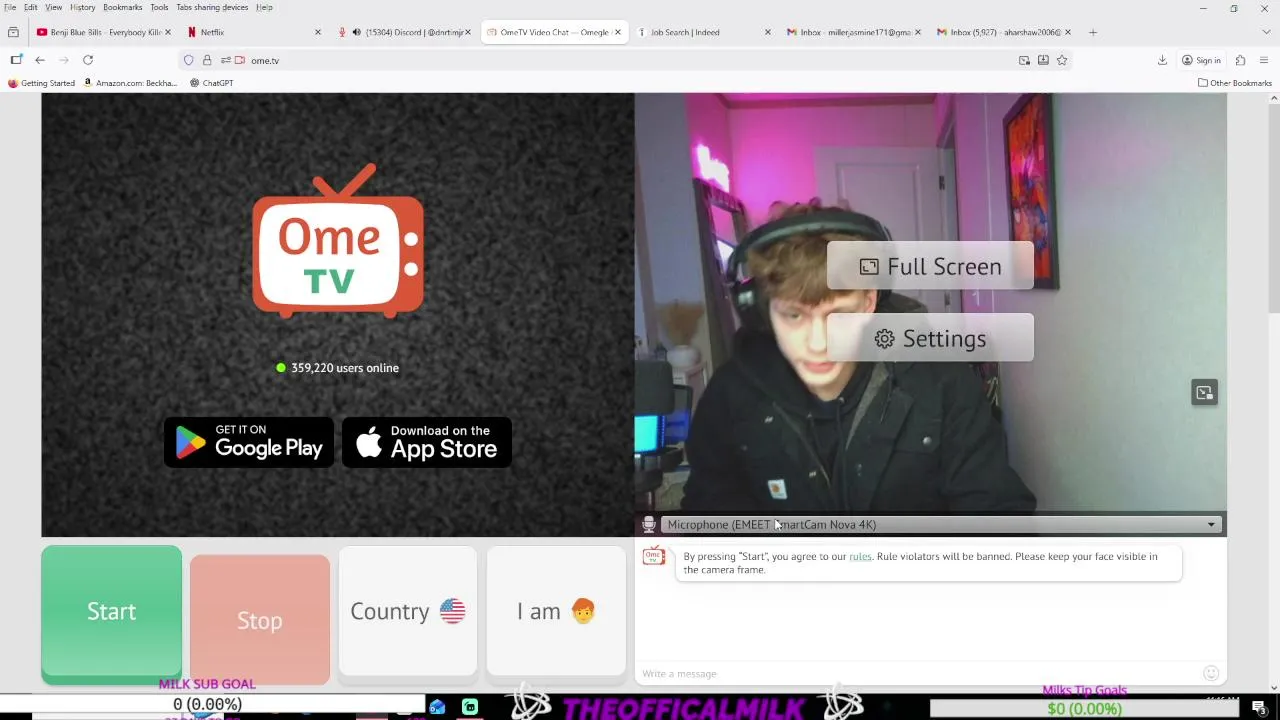The width and height of the screenshot is (1280, 720).
Task: Open the File menu
Action: (x=10, y=7)
